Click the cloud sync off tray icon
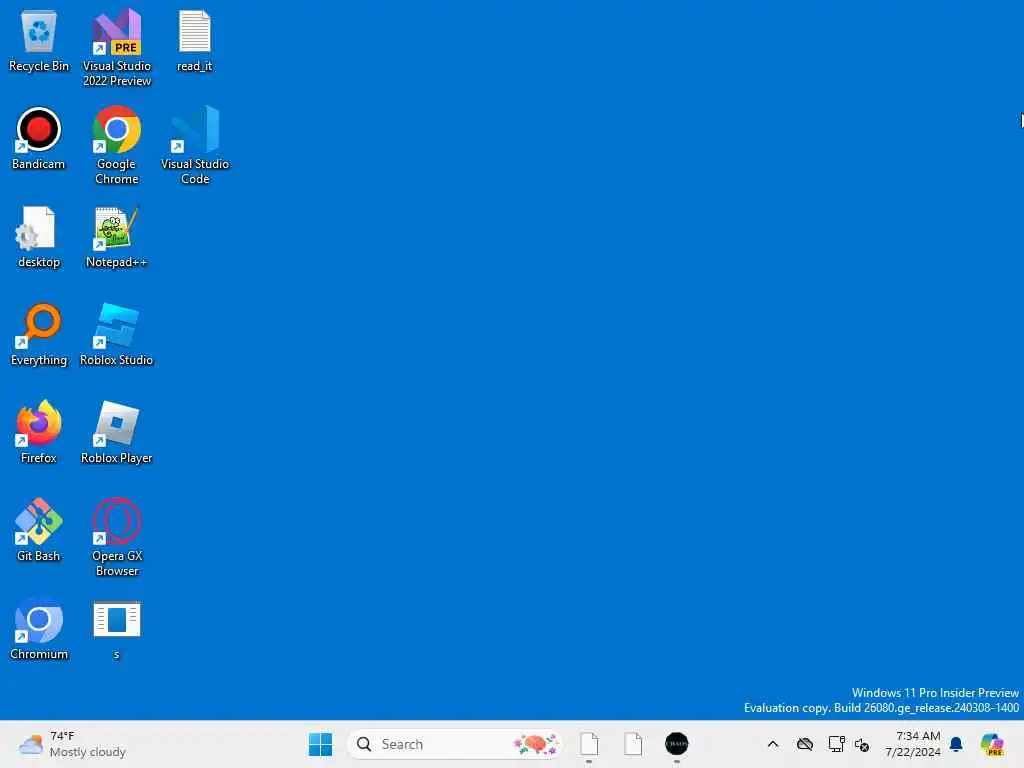The image size is (1024, 768). 805,744
